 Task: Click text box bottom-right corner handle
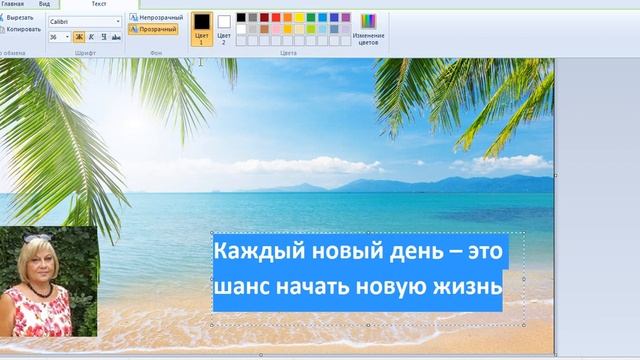click(x=524, y=325)
